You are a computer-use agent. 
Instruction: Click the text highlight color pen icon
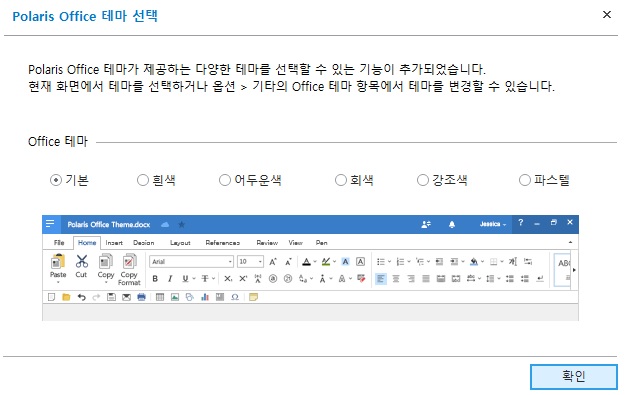click(x=326, y=262)
